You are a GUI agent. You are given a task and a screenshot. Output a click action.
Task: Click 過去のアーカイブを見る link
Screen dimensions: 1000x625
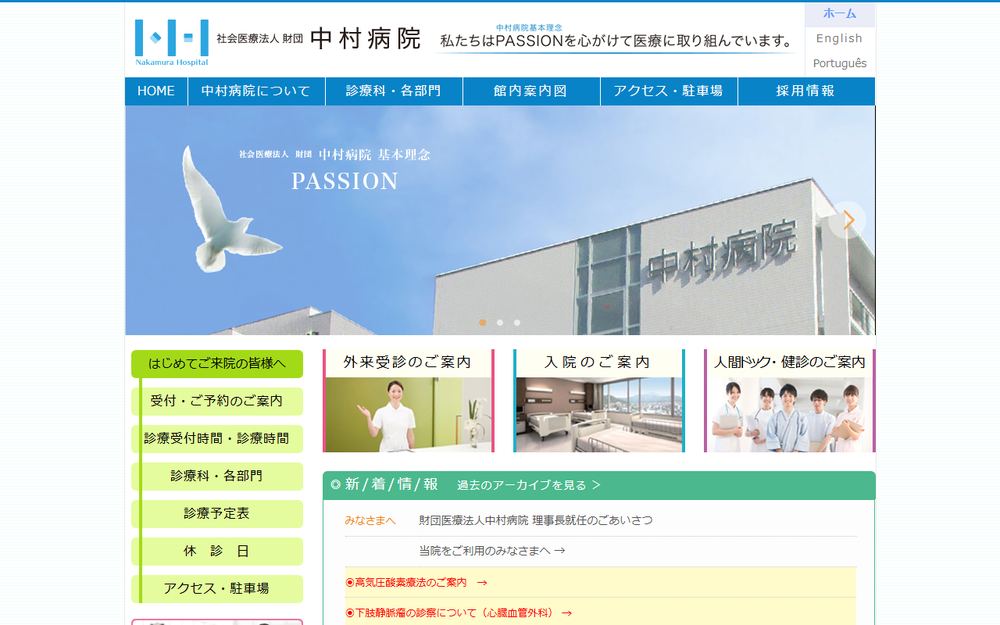[529, 485]
